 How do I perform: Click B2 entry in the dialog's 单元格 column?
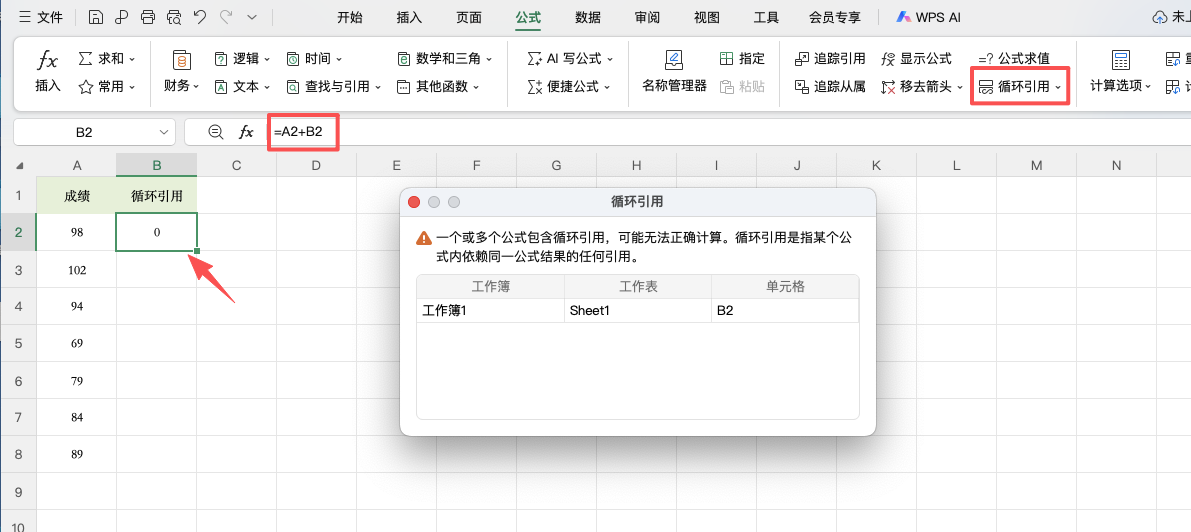coord(785,311)
